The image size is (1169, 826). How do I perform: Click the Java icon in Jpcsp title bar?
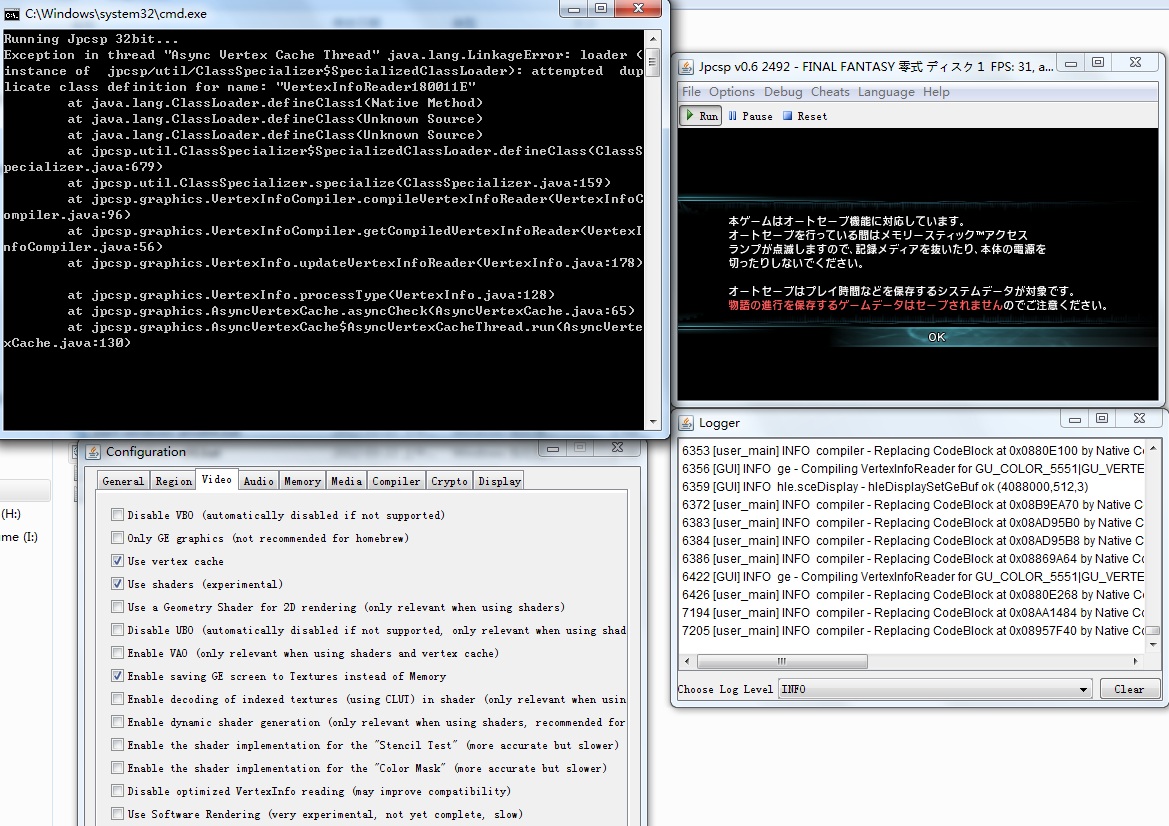pyautogui.click(x=686, y=67)
